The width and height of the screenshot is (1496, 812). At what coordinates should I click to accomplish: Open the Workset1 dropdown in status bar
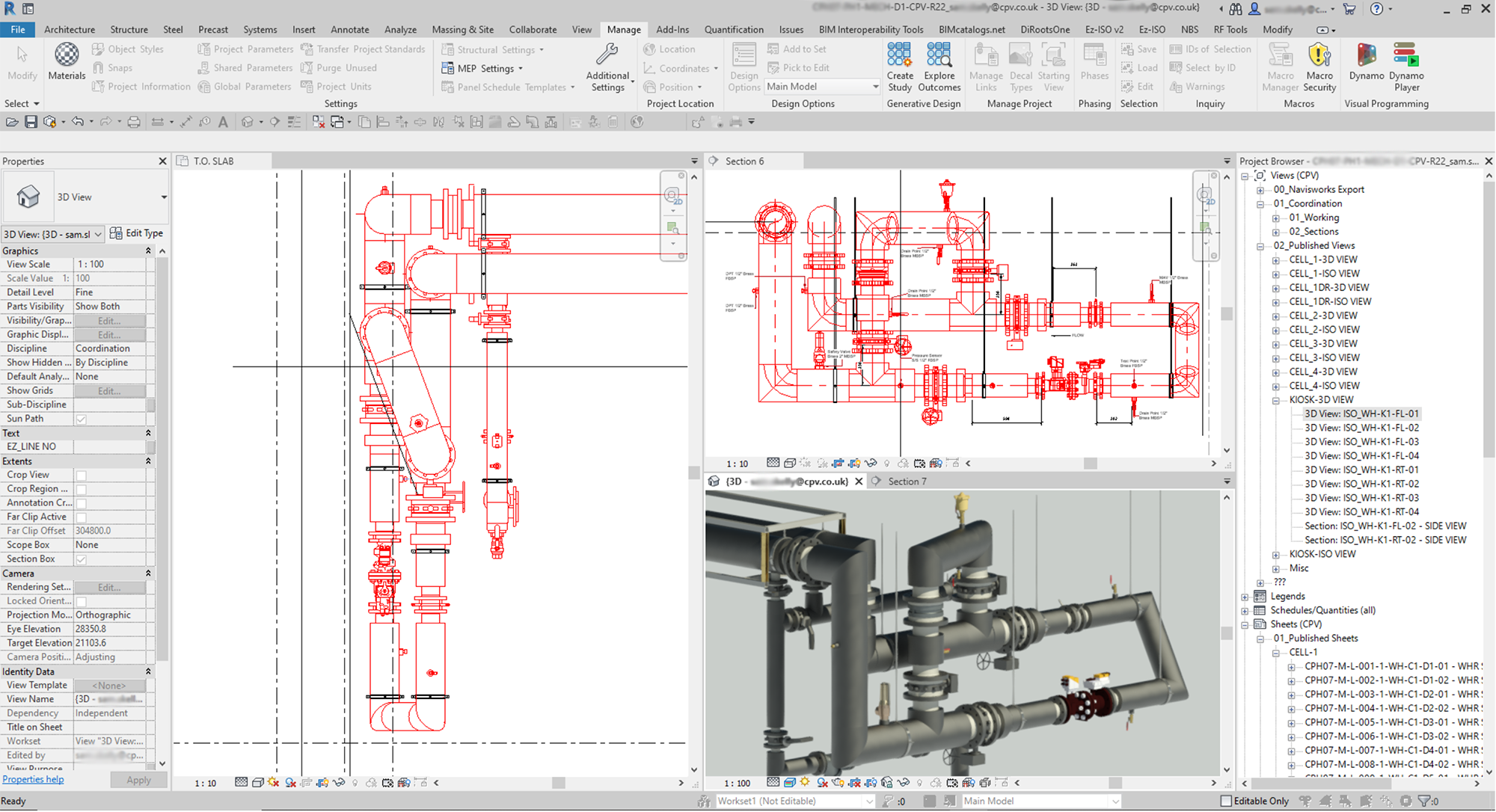coord(795,801)
